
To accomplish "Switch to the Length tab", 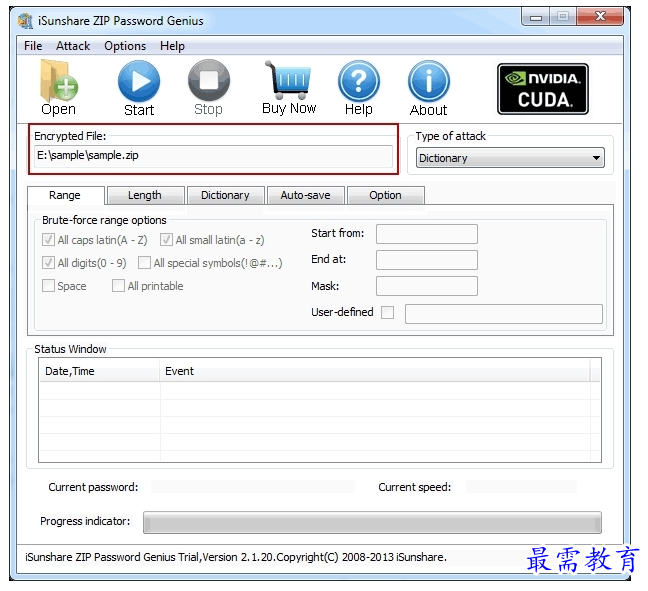I will click(x=145, y=195).
